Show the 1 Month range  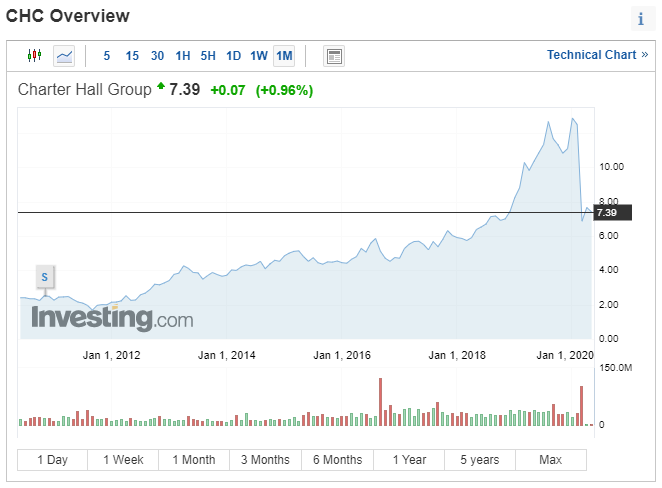194,460
